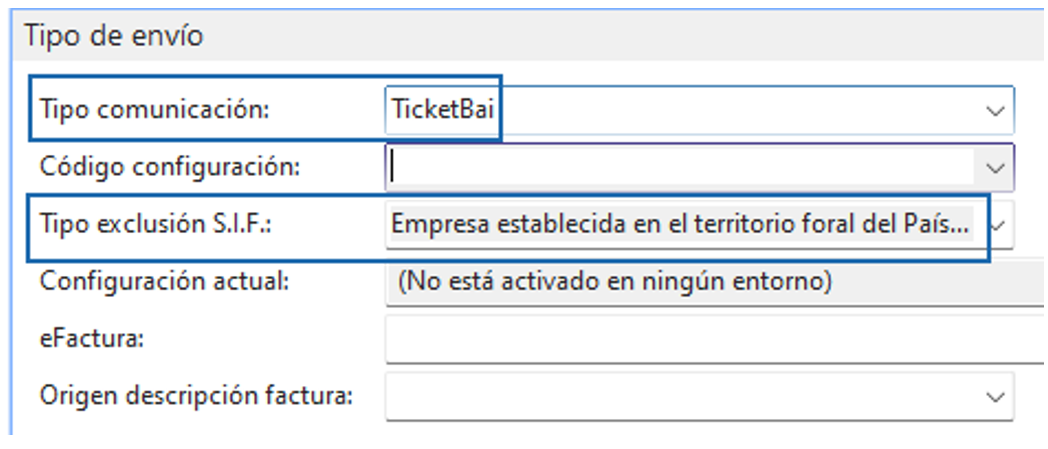
Task: Click the 'No está activado en ningún entorno' text
Action: 615,282
